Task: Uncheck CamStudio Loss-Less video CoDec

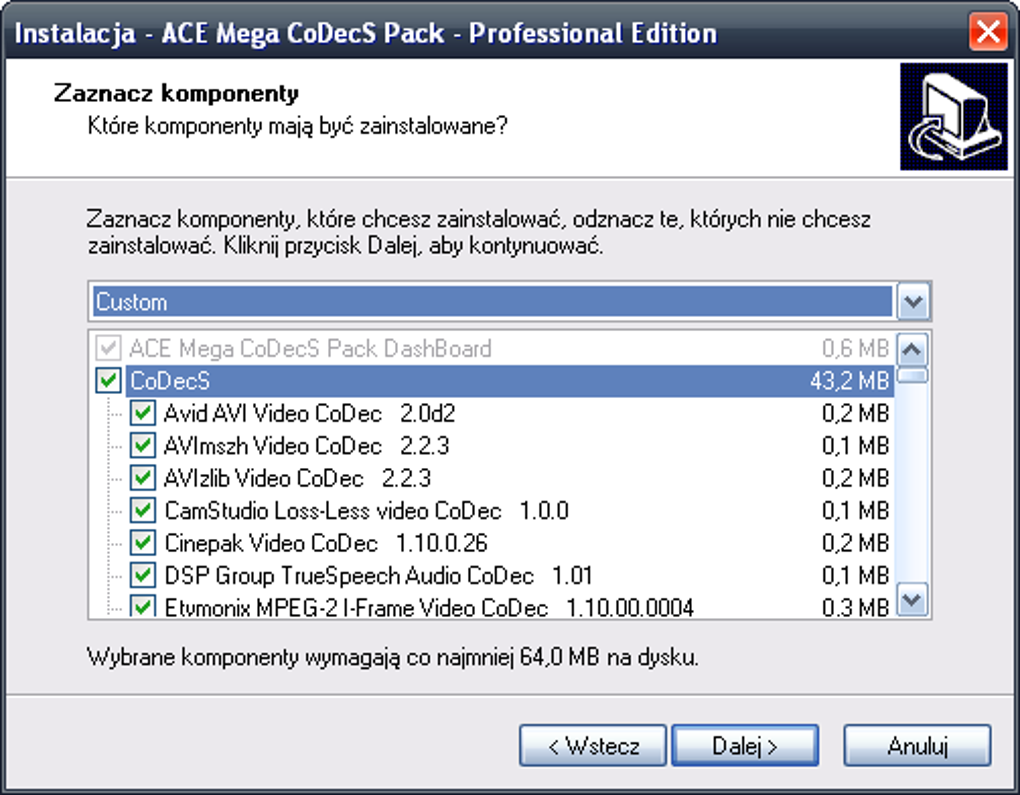Action: click(x=144, y=510)
